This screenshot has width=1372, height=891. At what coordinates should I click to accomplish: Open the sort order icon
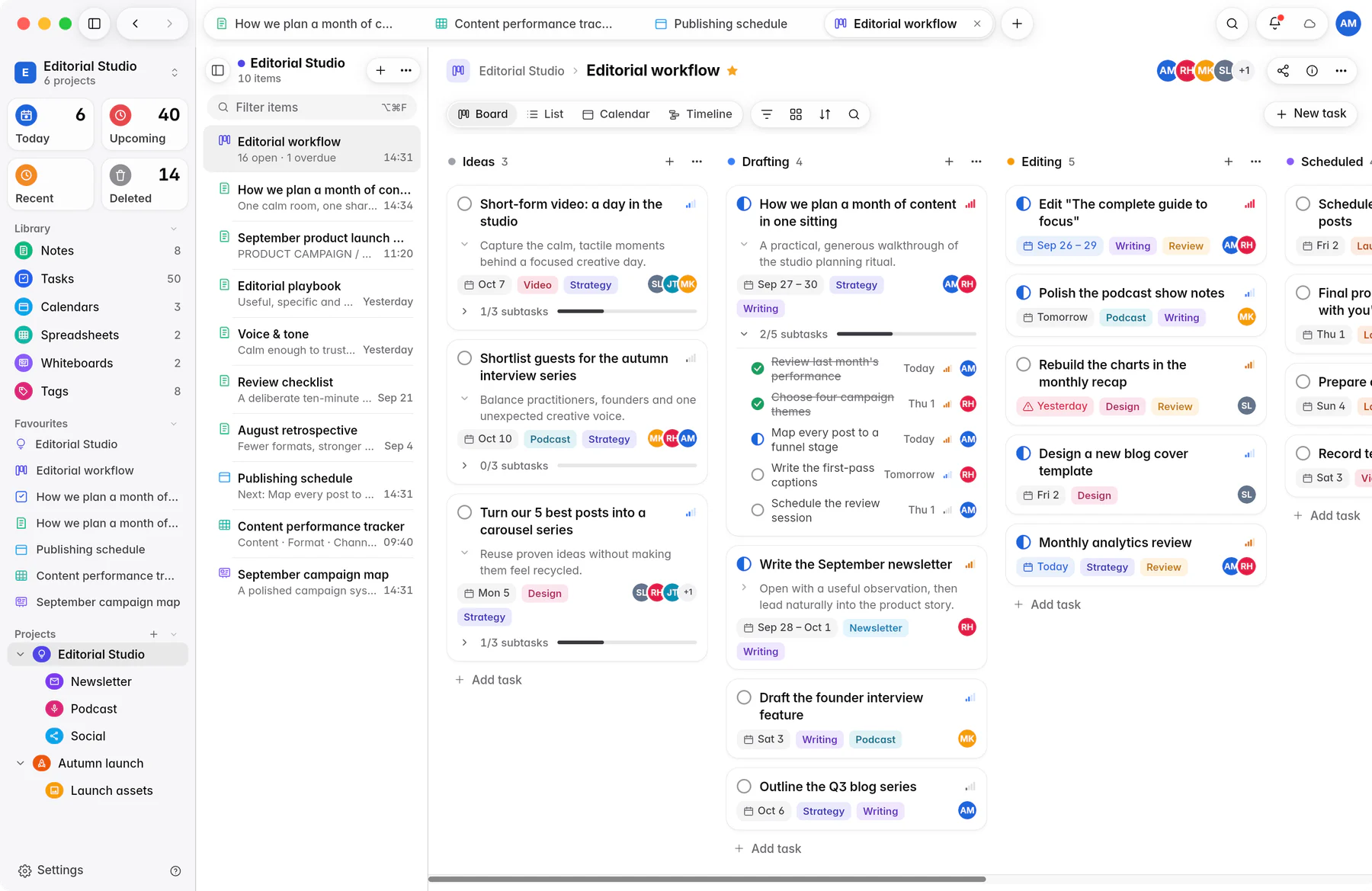tap(825, 114)
